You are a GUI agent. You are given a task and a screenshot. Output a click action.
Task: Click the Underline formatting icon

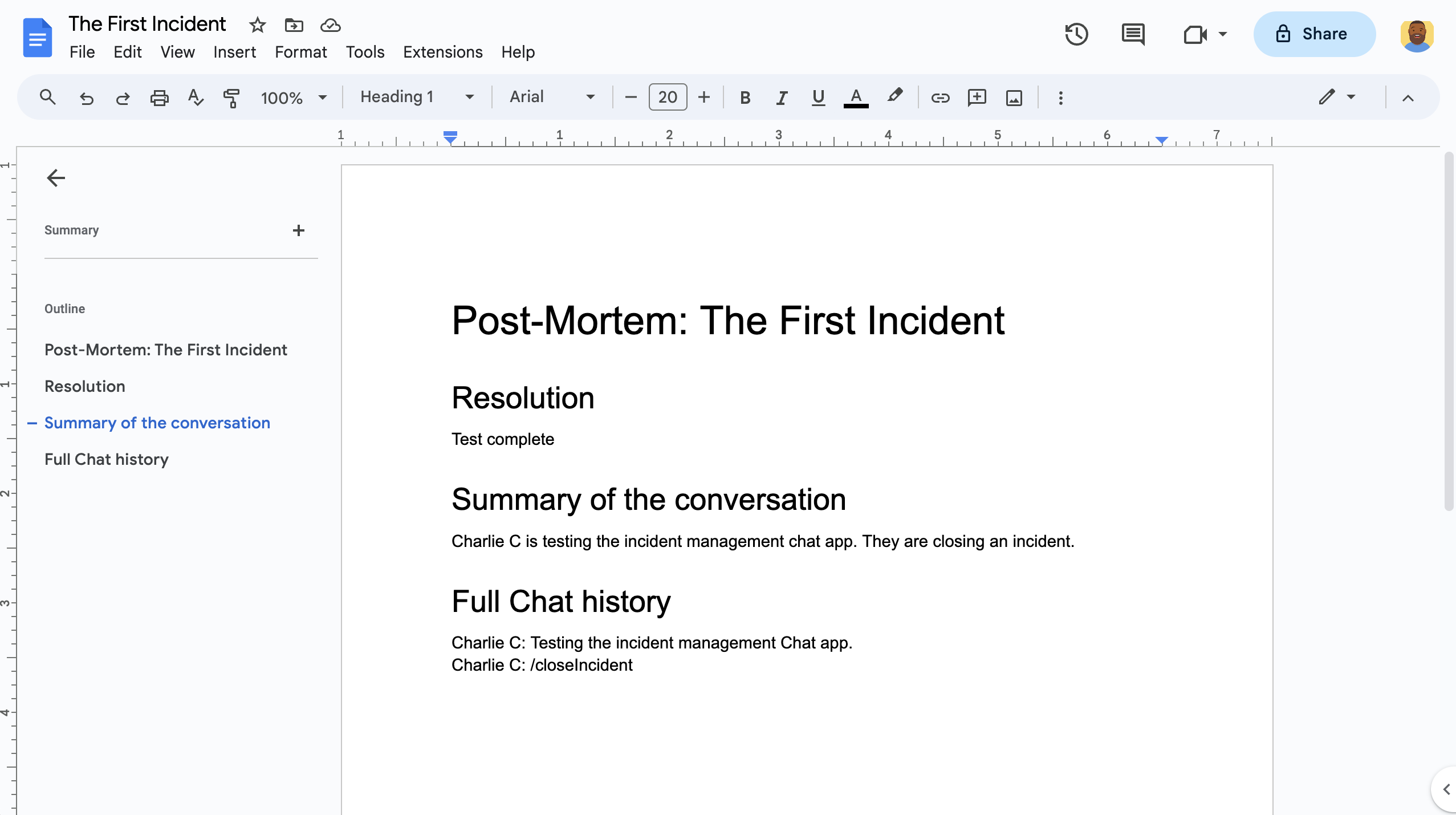(x=817, y=97)
